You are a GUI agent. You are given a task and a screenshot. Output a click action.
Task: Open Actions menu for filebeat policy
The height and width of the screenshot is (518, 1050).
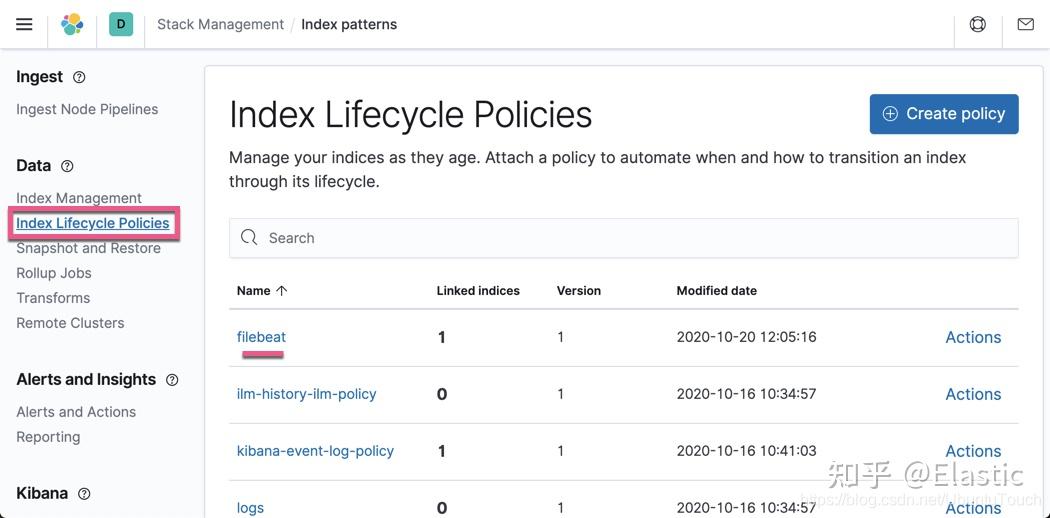point(972,337)
